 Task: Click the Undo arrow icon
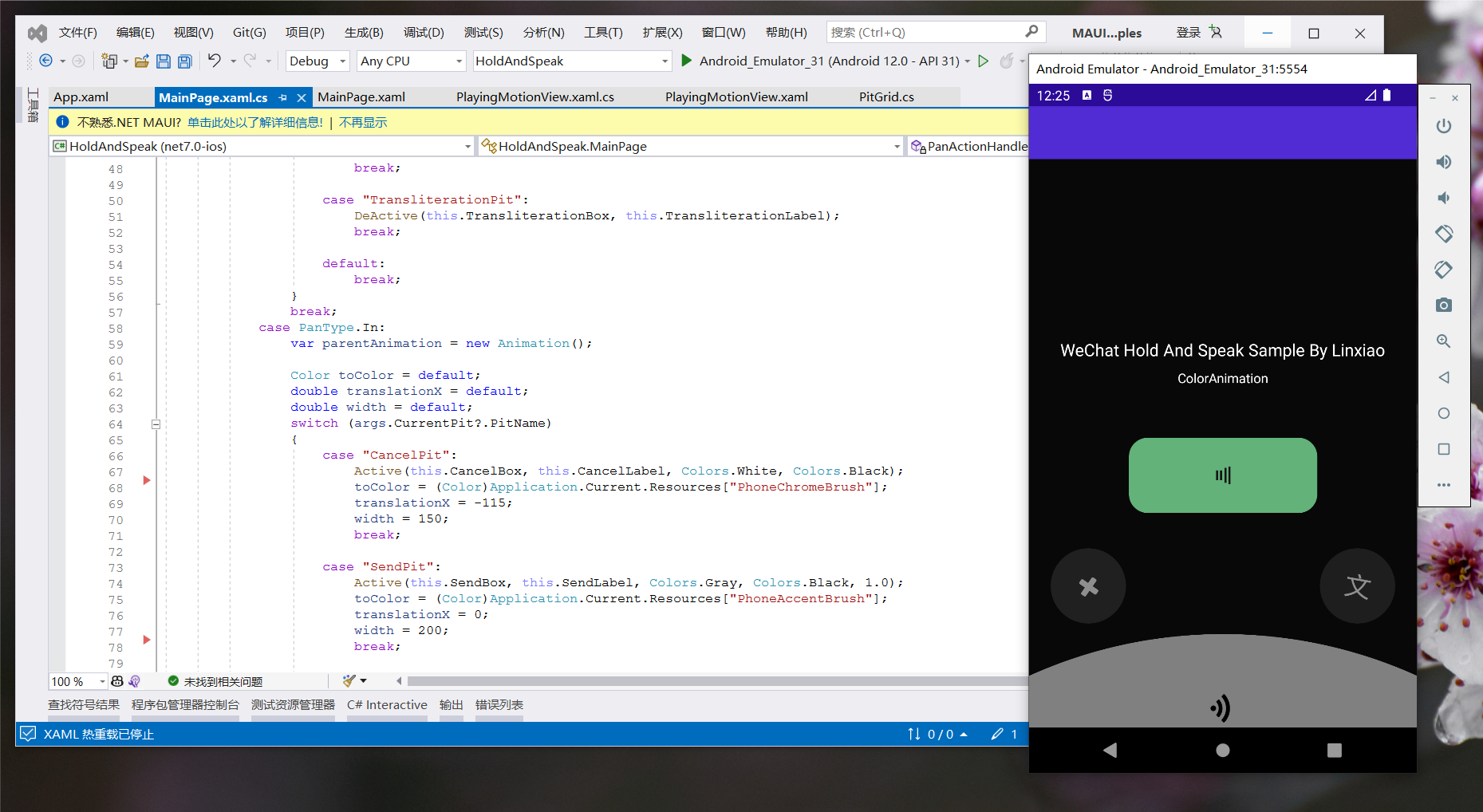click(214, 61)
